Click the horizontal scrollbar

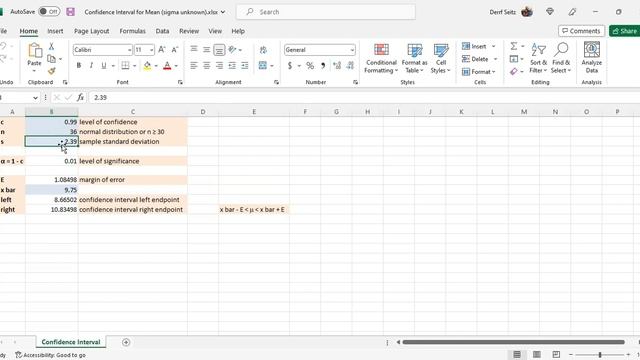pyautogui.click(x=513, y=342)
